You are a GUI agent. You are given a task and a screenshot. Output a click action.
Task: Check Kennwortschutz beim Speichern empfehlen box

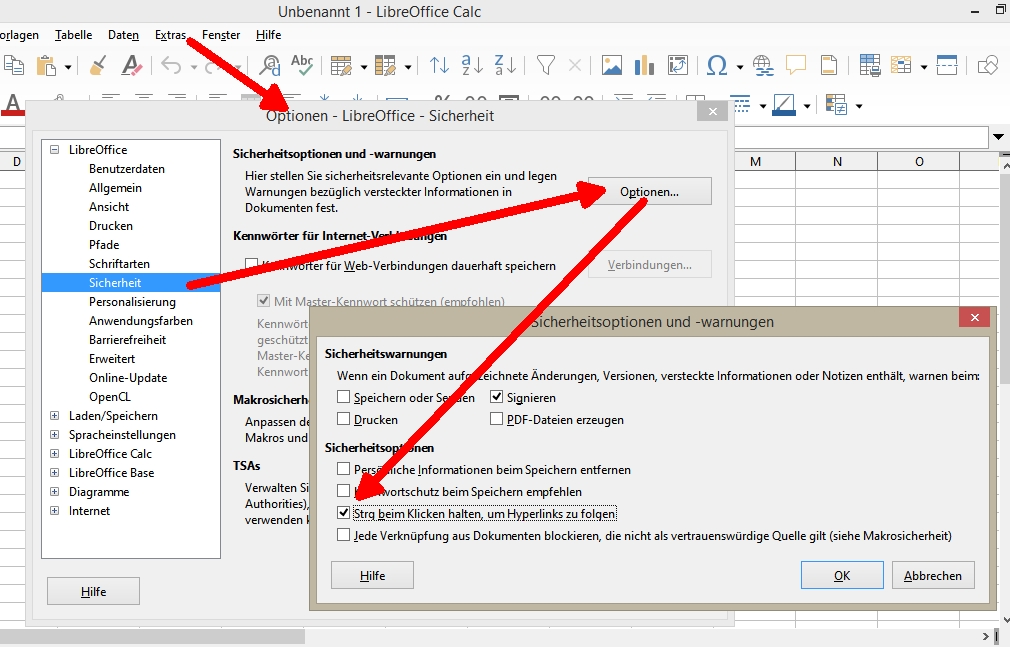[x=343, y=491]
